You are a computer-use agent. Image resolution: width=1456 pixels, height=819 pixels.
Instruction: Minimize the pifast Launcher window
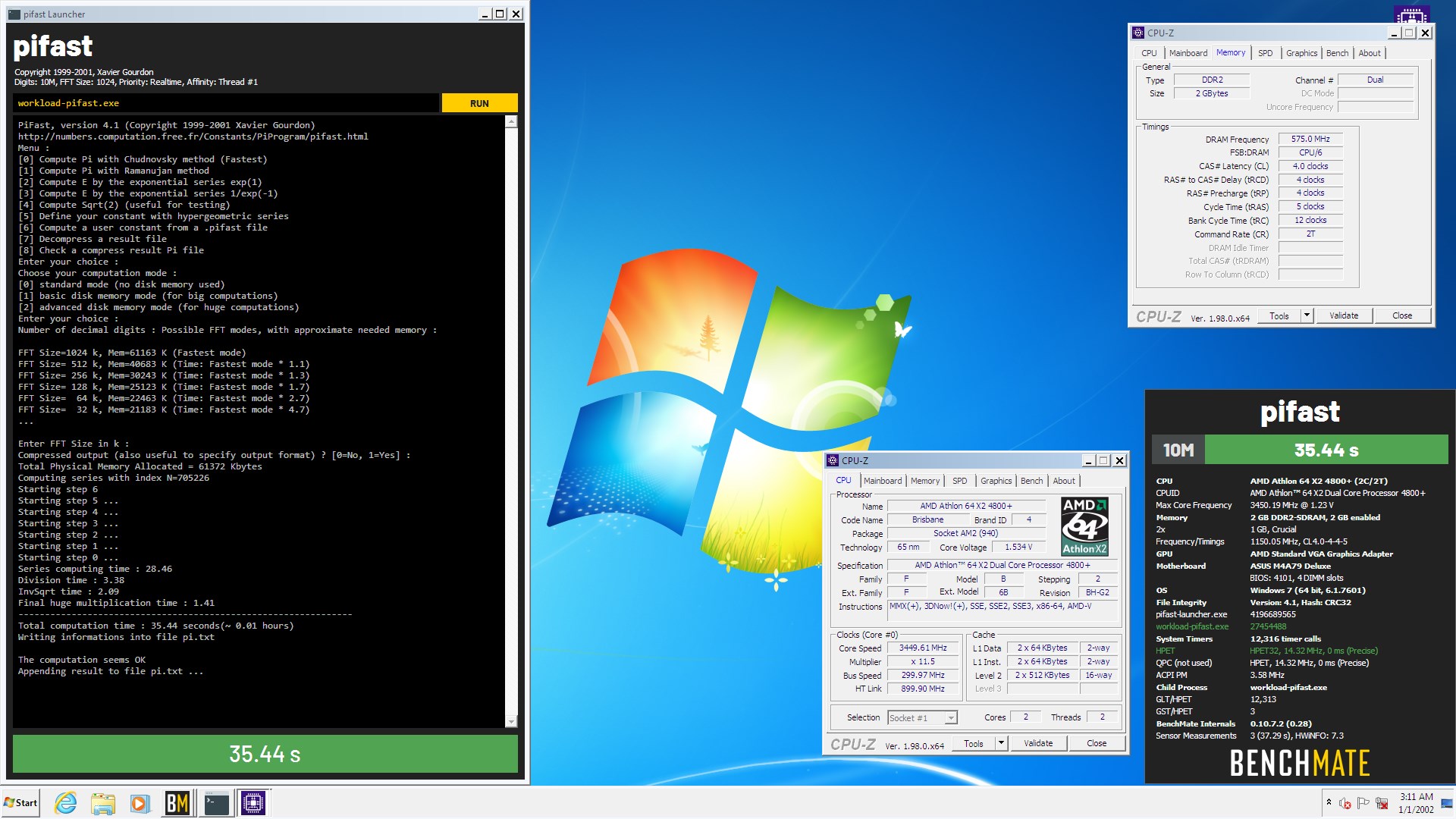tap(485, 14)
